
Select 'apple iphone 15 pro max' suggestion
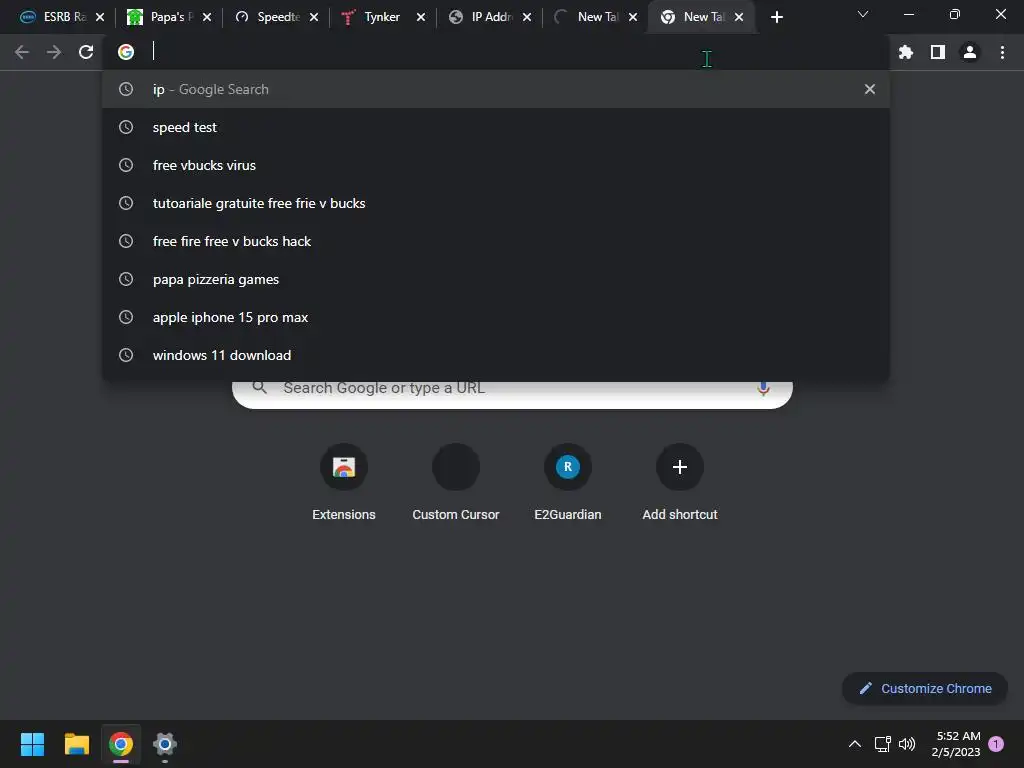[x=495, y=317]
